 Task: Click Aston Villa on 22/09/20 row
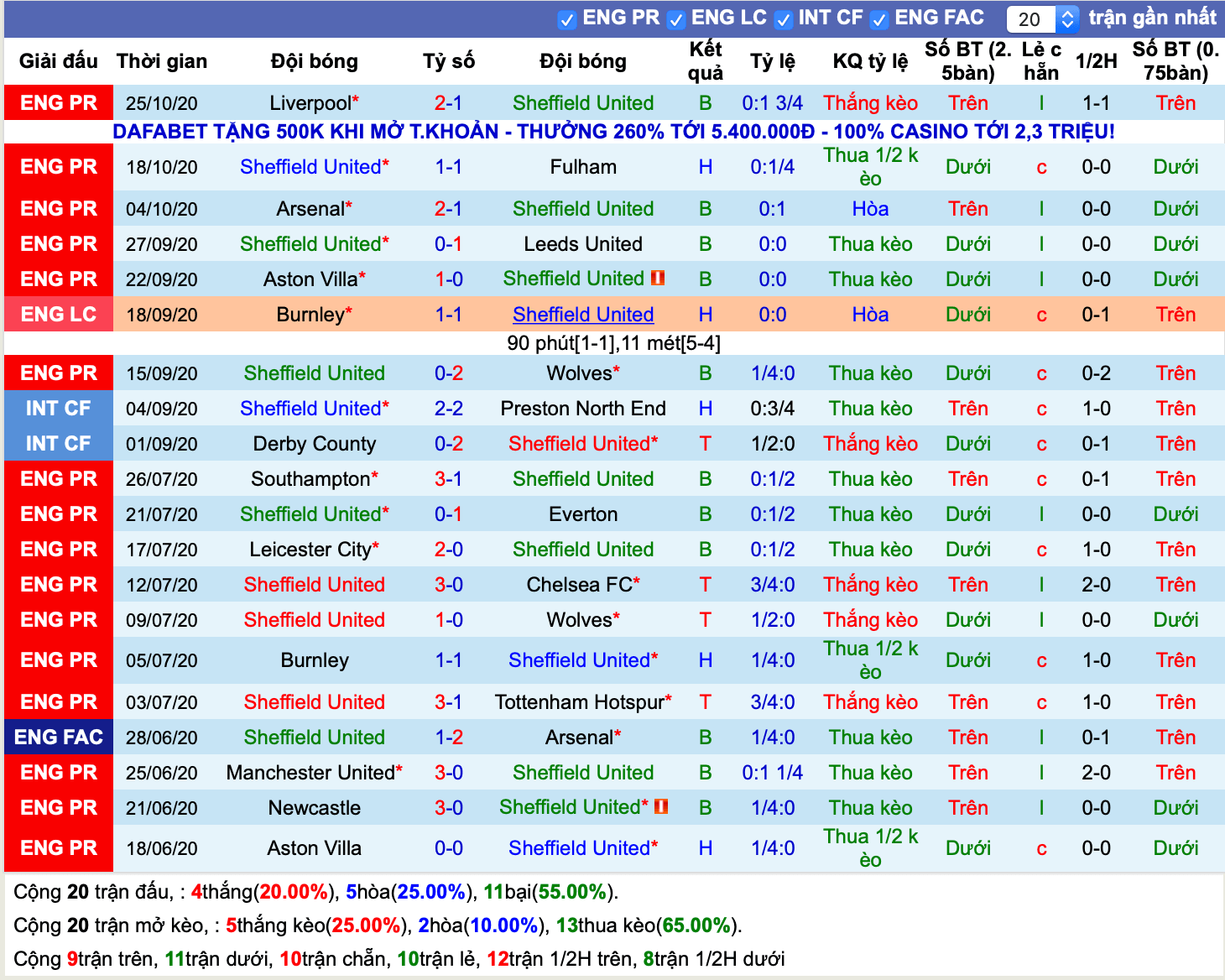[x=310, y=279]
